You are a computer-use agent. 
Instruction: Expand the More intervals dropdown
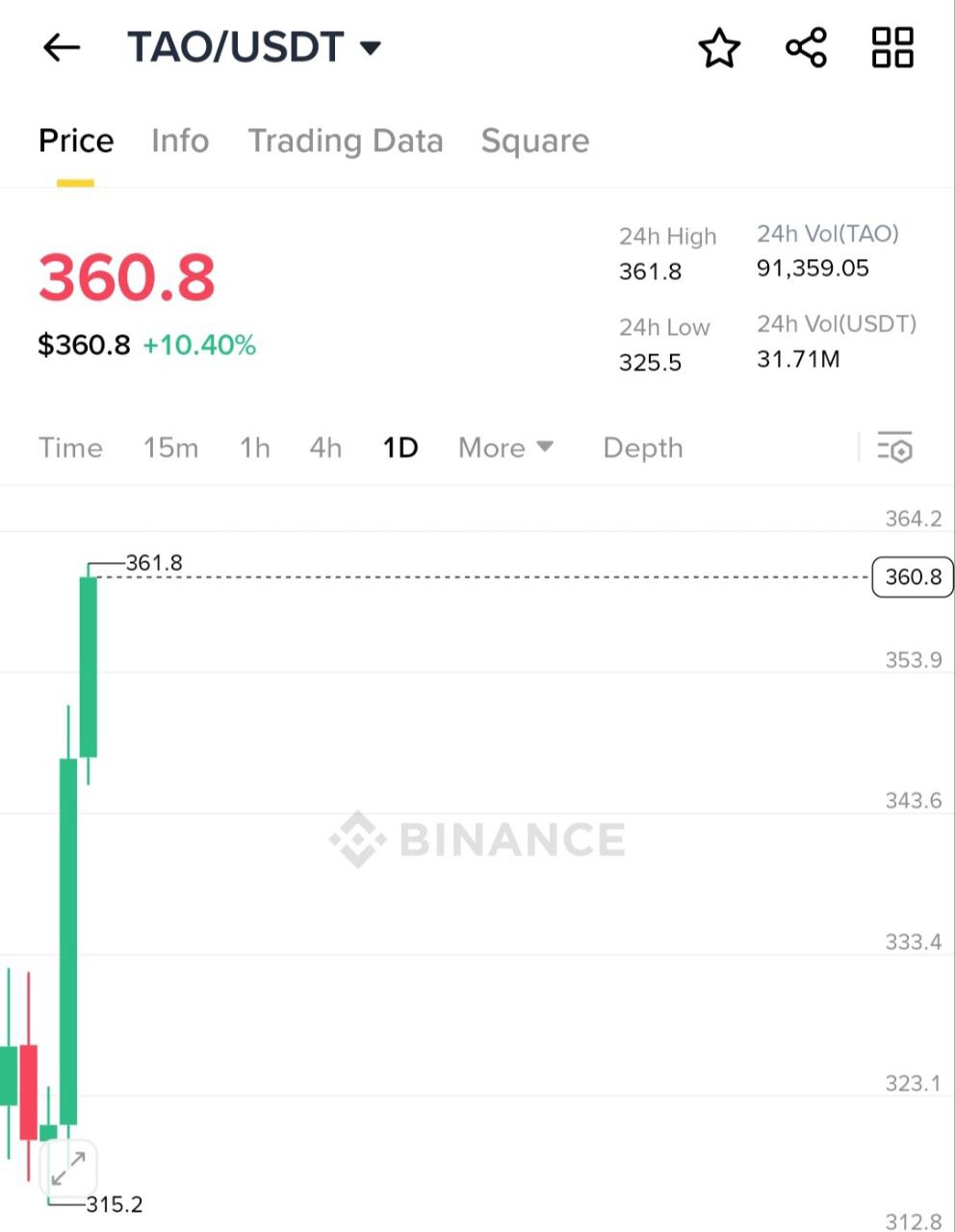tap(505, 448)
